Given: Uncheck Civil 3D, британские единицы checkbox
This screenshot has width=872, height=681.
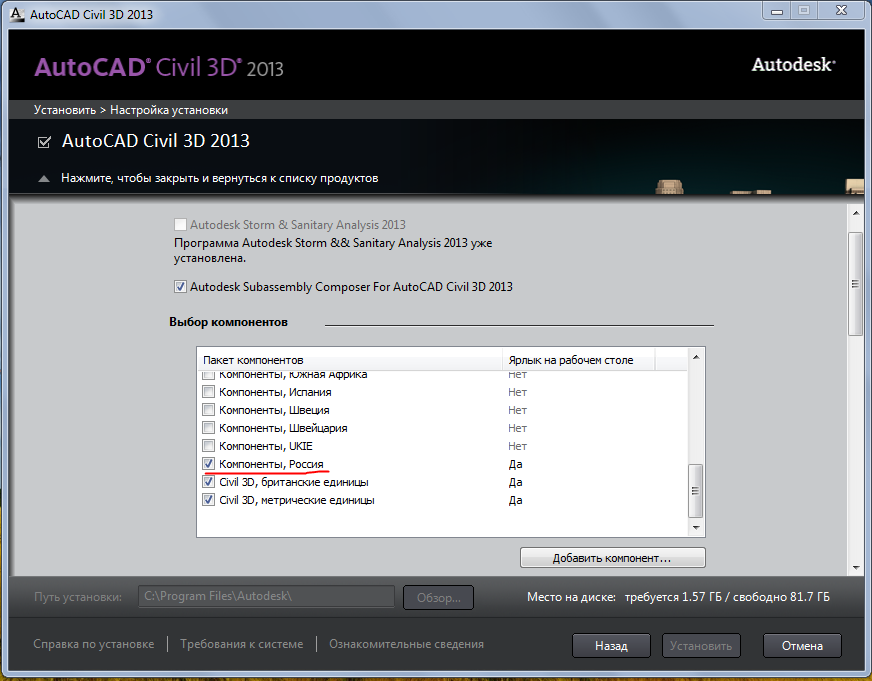Looking at the screenshot, I should coord(209,482).
